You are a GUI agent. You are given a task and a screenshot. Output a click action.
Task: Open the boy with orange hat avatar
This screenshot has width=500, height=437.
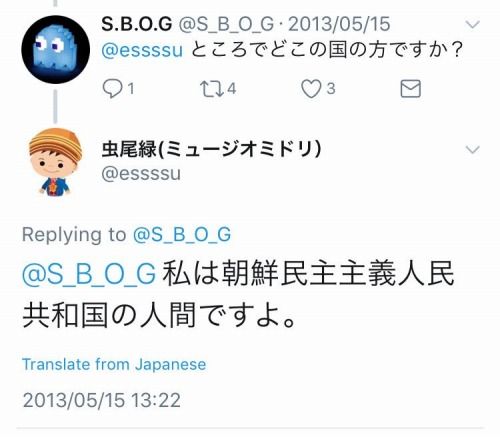[x=55, y=162]
